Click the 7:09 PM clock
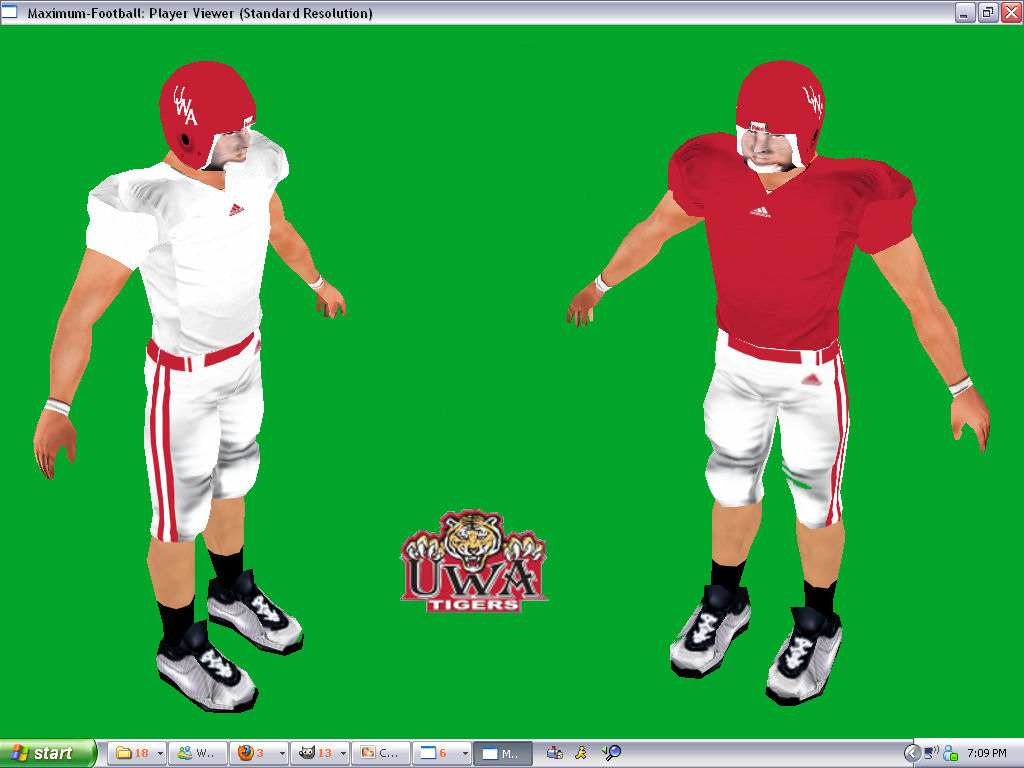This screenshot has width=1024, height=768. (987, 754)
